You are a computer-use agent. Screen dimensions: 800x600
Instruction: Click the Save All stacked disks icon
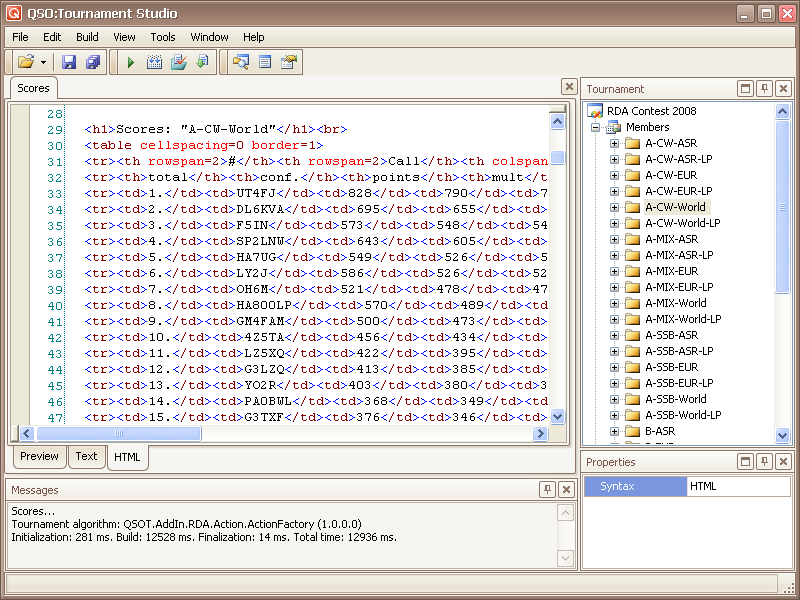(93, 62)
